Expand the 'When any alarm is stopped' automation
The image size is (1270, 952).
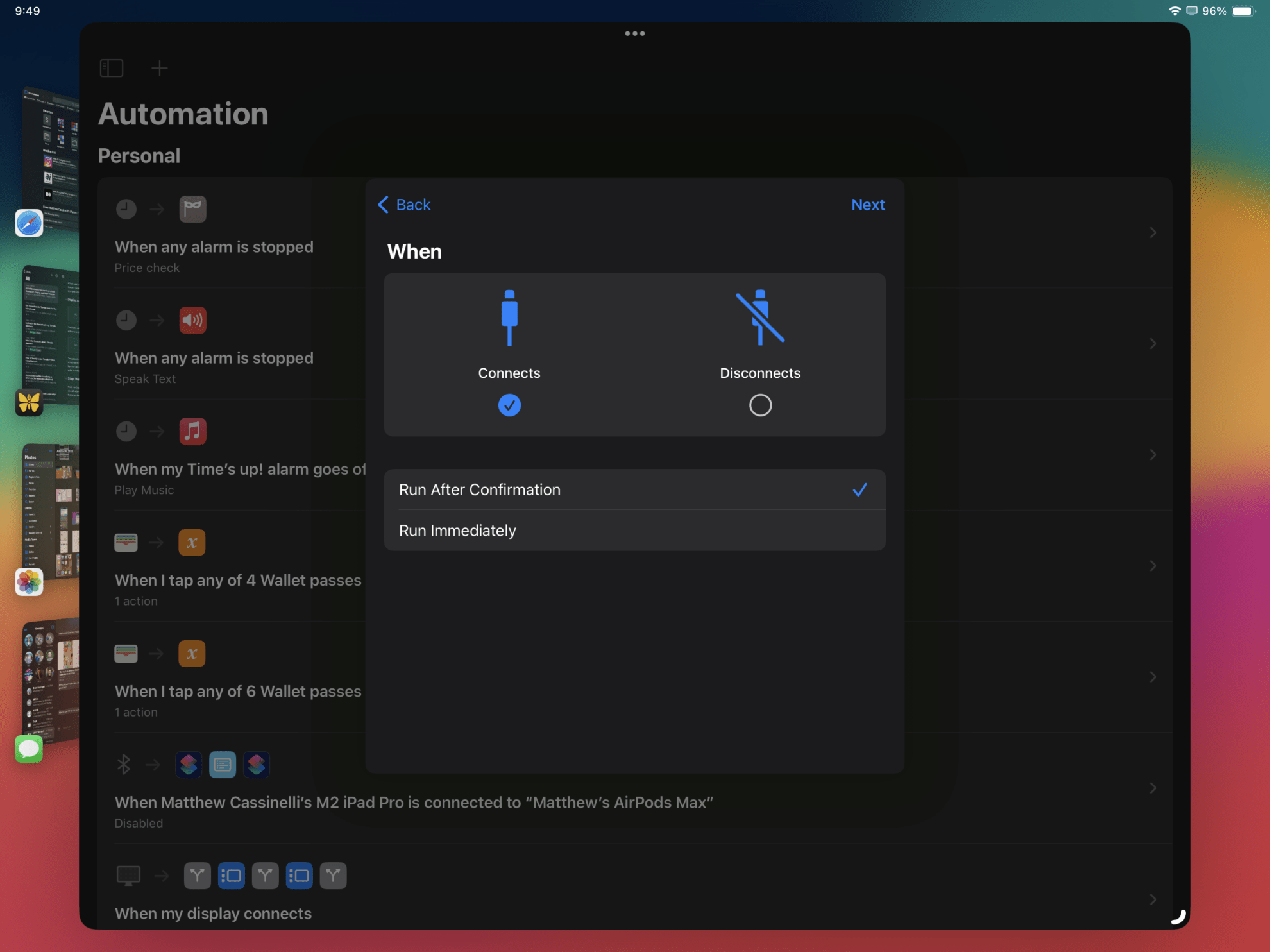(1153, 232)
